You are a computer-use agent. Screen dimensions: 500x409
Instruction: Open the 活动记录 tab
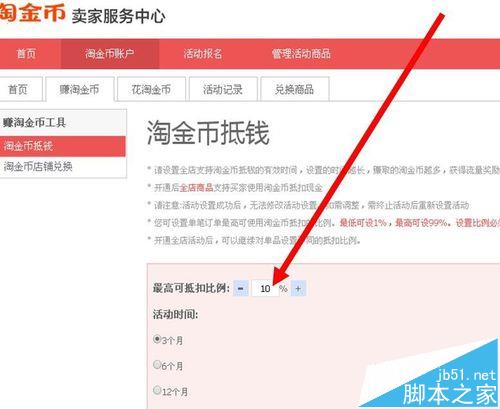click(x=223, y=89)
